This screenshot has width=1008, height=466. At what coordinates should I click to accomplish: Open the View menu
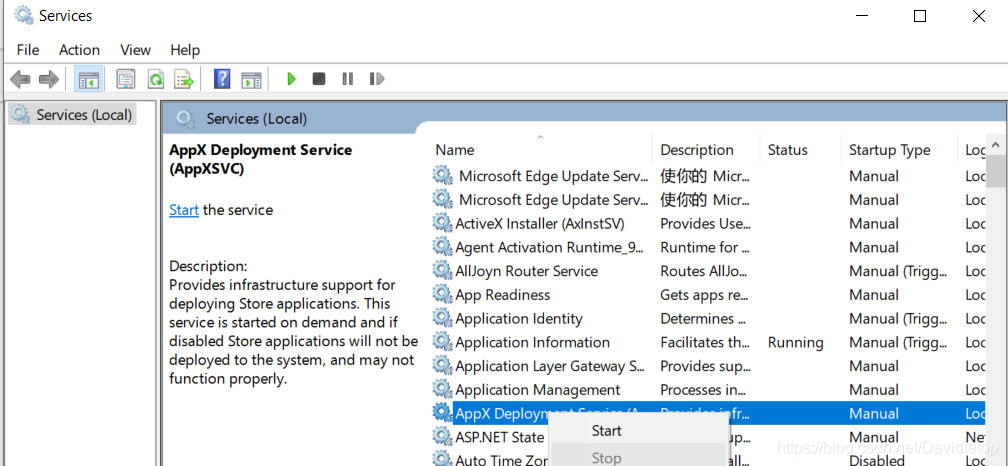pyautogui.click(x=135, y=49)
